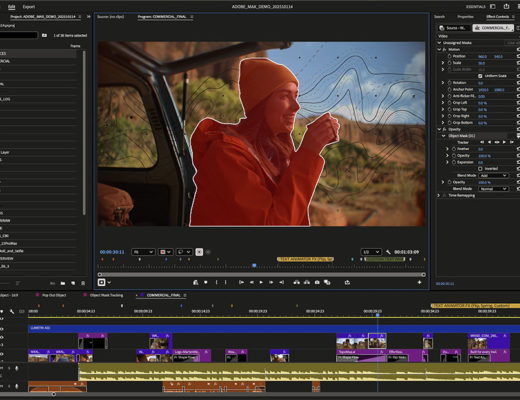Click the Program monitor settings wrench icon
This screenshot has height=400, width=520.
click(388, 252)
